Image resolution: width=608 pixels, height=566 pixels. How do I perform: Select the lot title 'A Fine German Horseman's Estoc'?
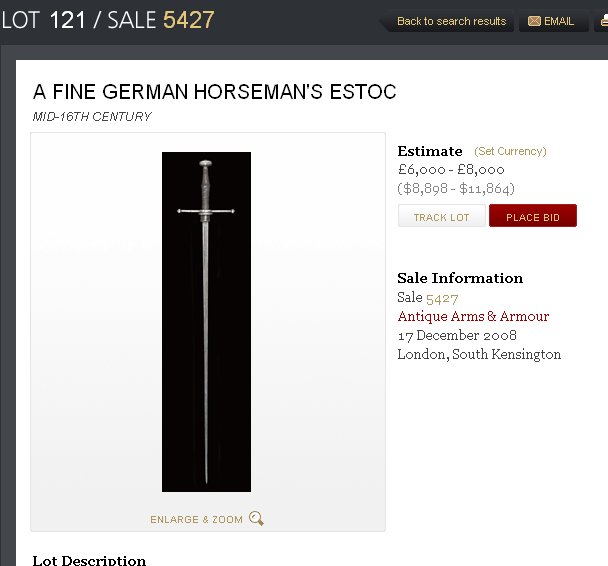(214, 92)
